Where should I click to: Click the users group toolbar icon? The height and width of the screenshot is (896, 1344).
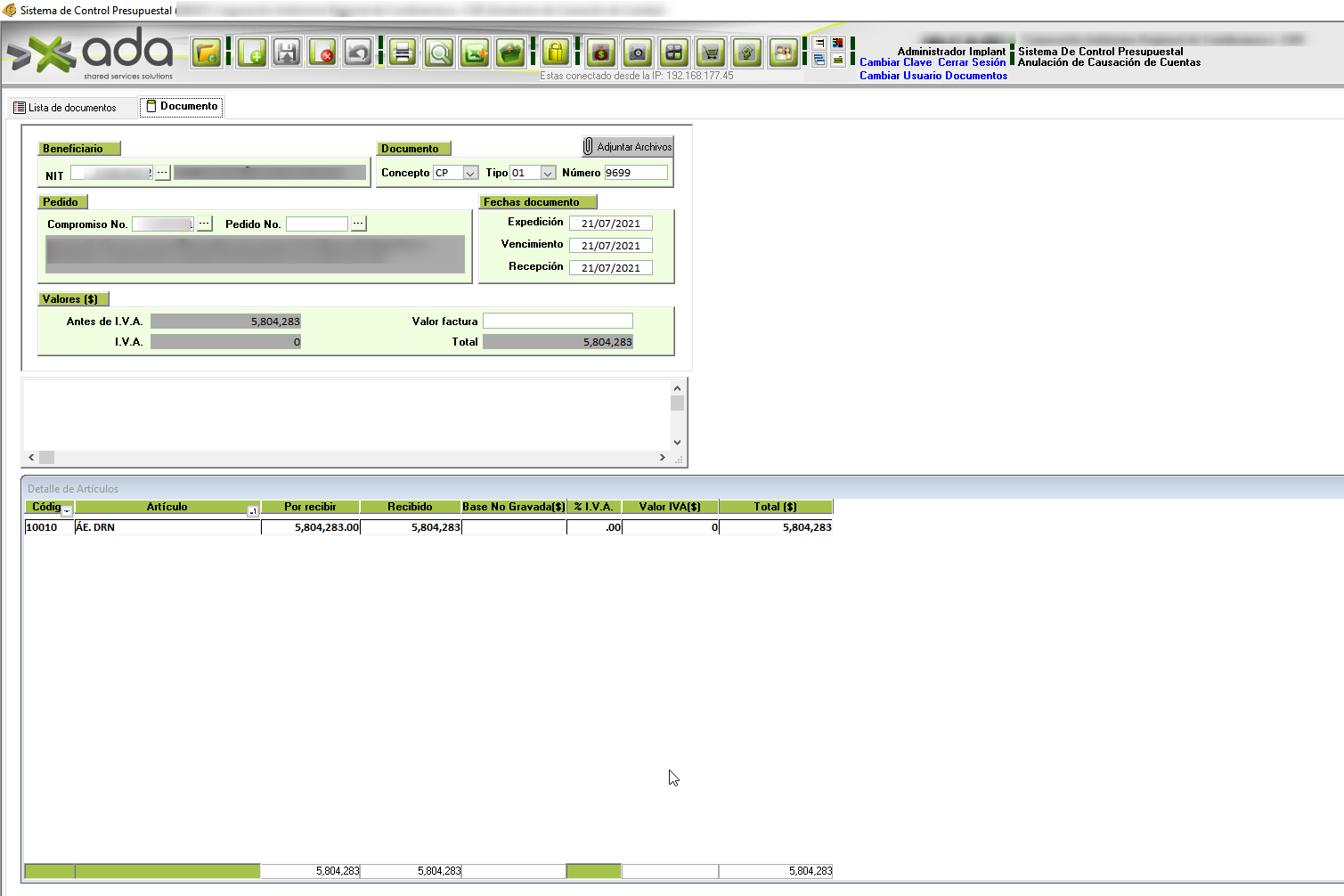coord(783,53)
